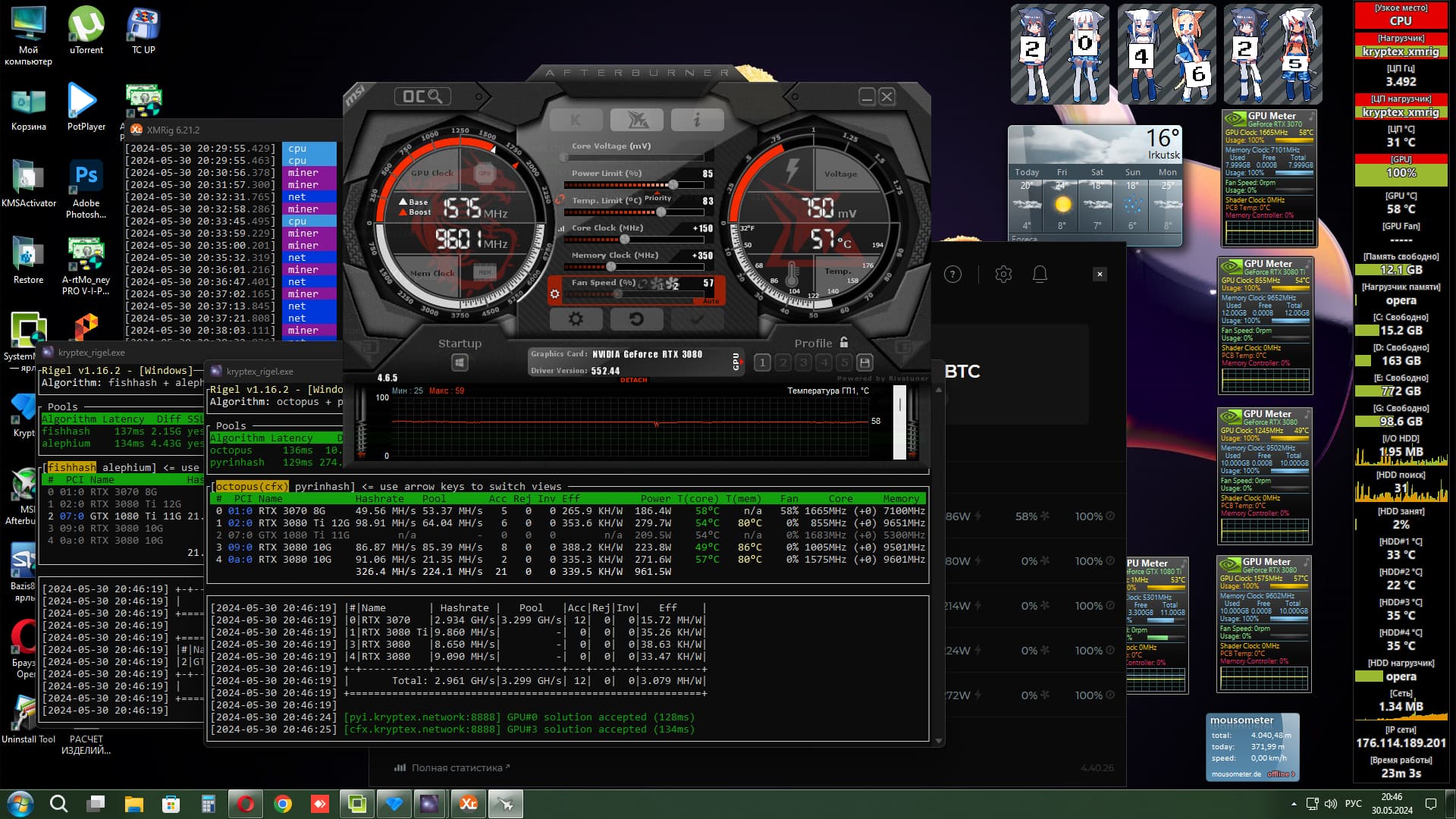This screenshot has height=819, width=1456.
Task: Open the XMRig app in the taskbar
Action: coord(468,804)
